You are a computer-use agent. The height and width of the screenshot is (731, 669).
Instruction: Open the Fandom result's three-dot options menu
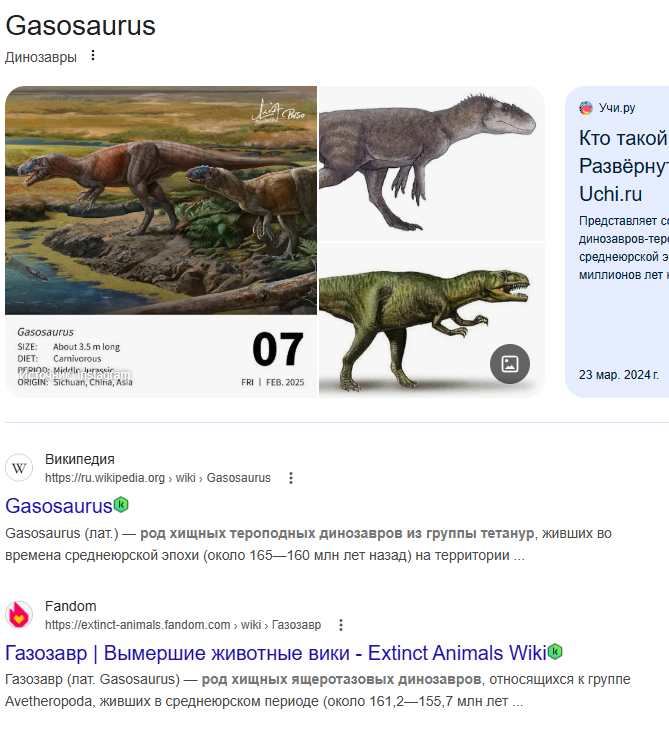coord(341,625)
